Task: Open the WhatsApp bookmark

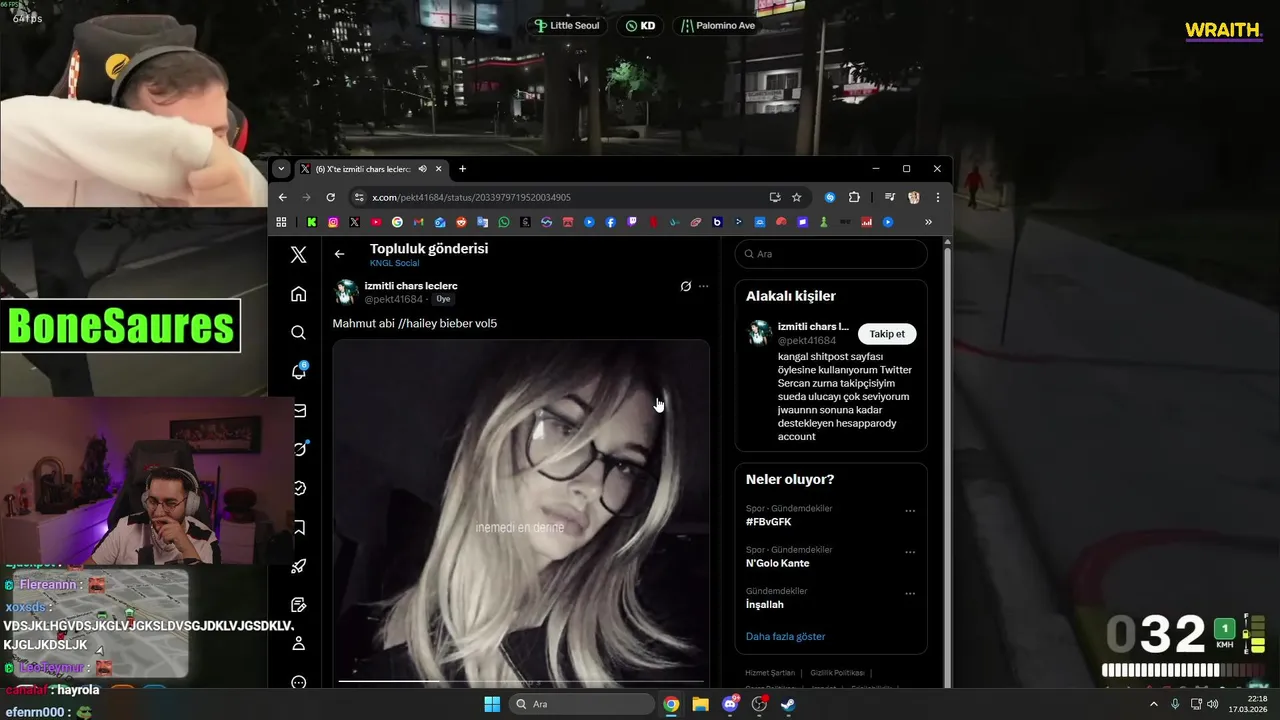Action: pos(504,222)
